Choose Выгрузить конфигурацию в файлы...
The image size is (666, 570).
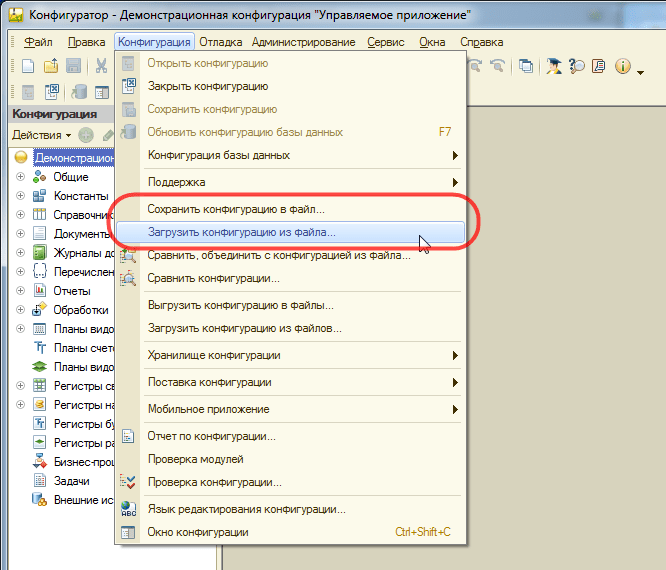tap(291, 305)
